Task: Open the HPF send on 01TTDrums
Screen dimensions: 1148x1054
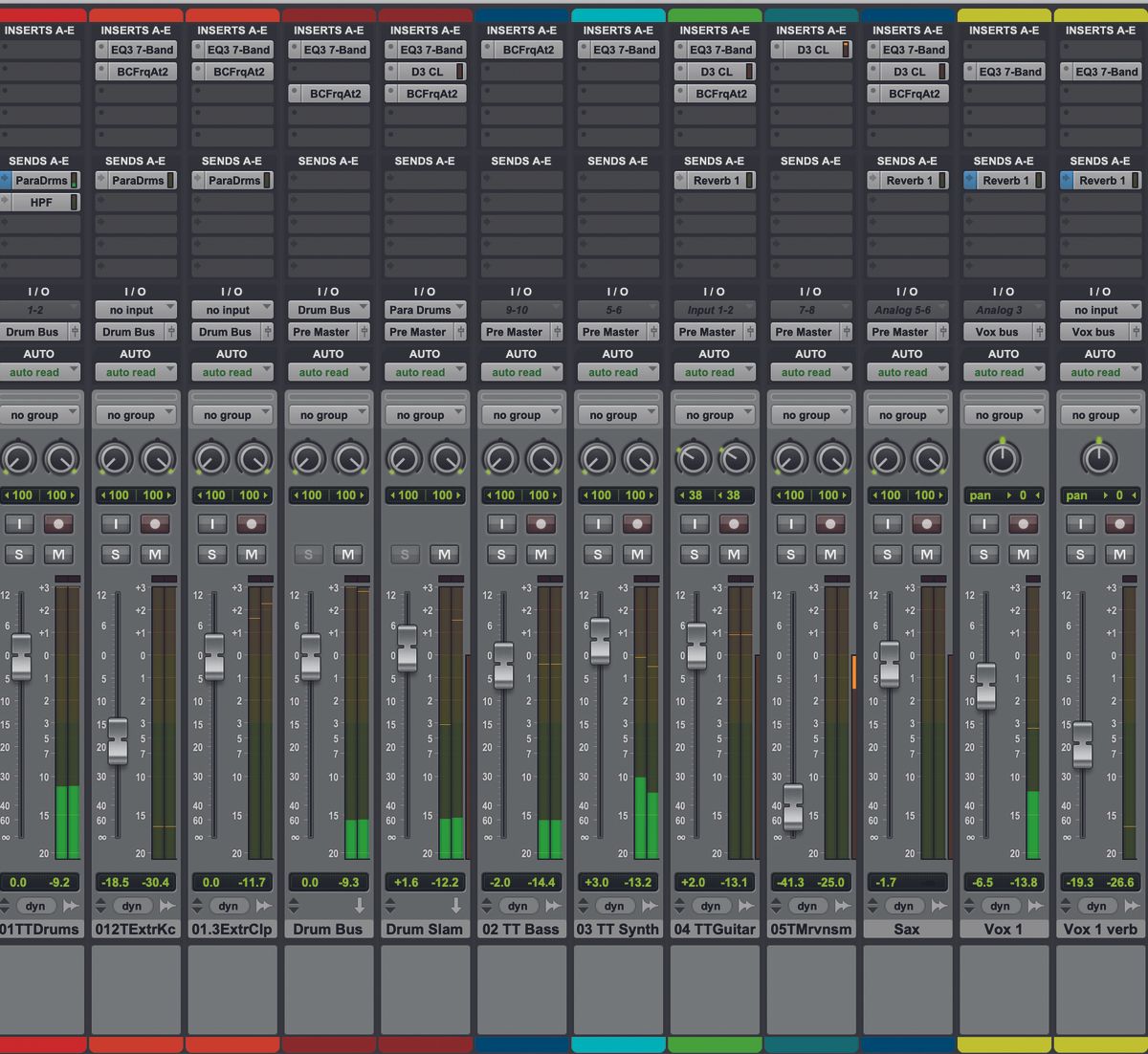Action: pyautogui.click(x=40, y=202)
